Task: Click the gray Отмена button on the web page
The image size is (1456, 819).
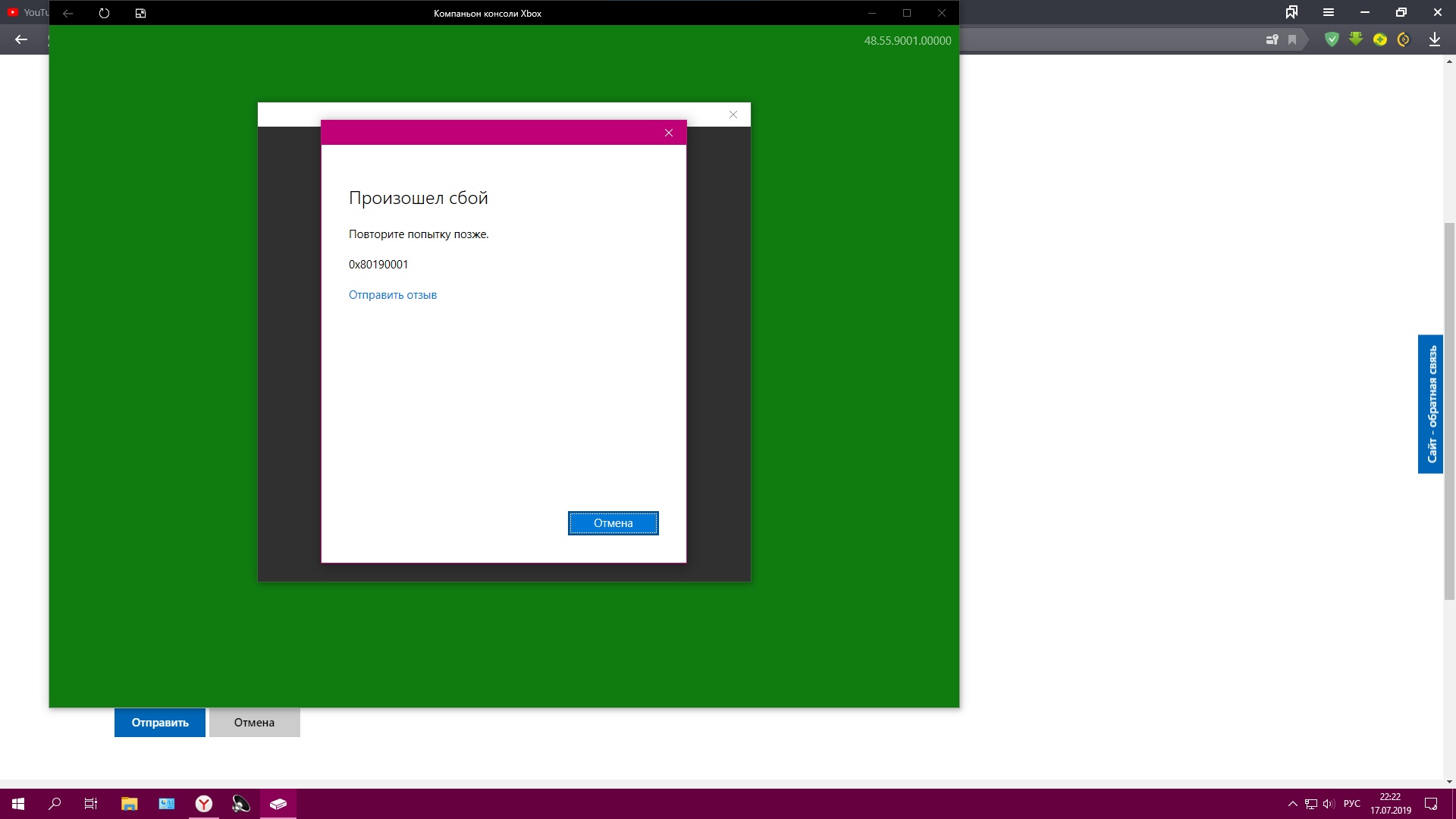Action: pos(254,723)
